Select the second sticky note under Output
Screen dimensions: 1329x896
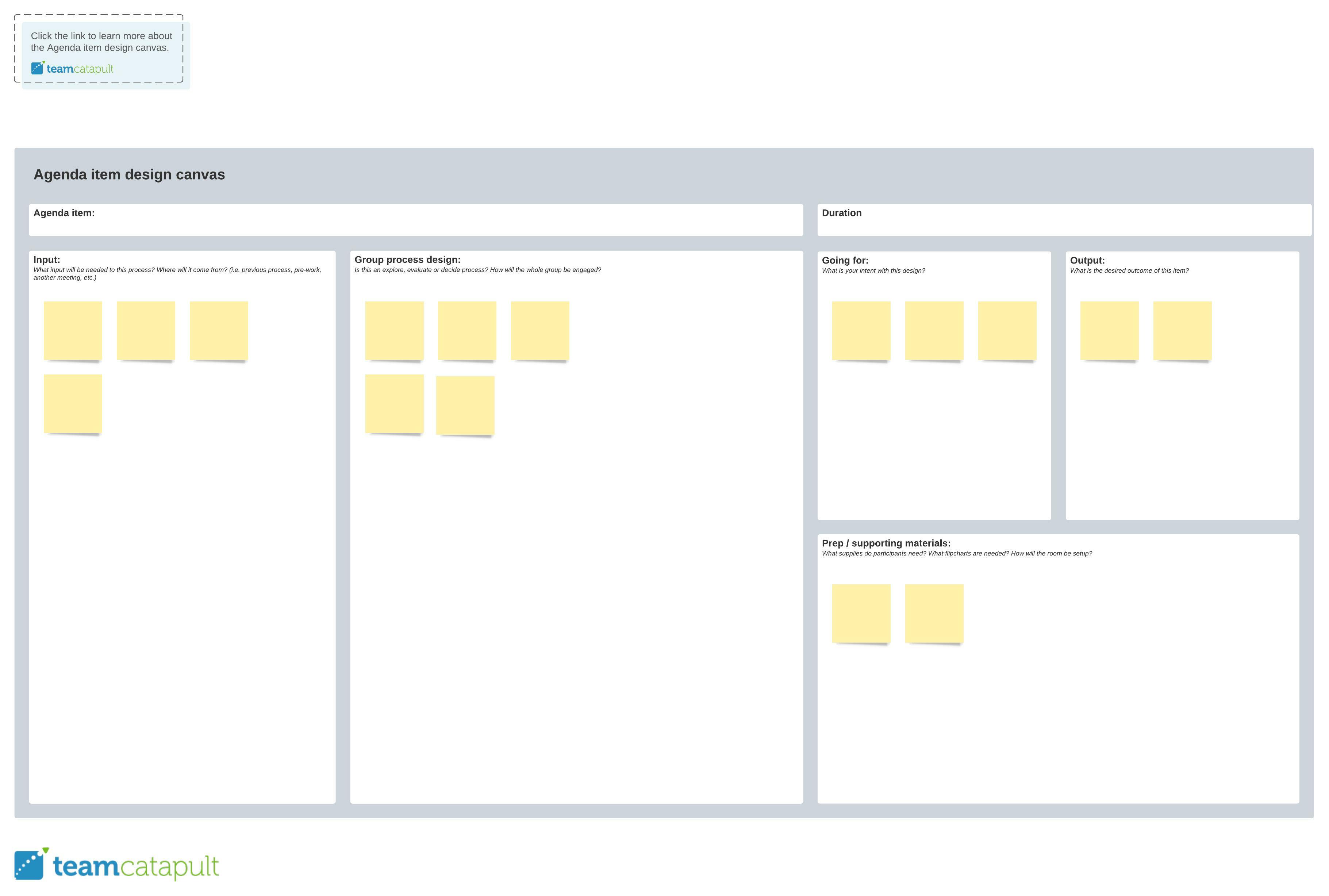1182,330
